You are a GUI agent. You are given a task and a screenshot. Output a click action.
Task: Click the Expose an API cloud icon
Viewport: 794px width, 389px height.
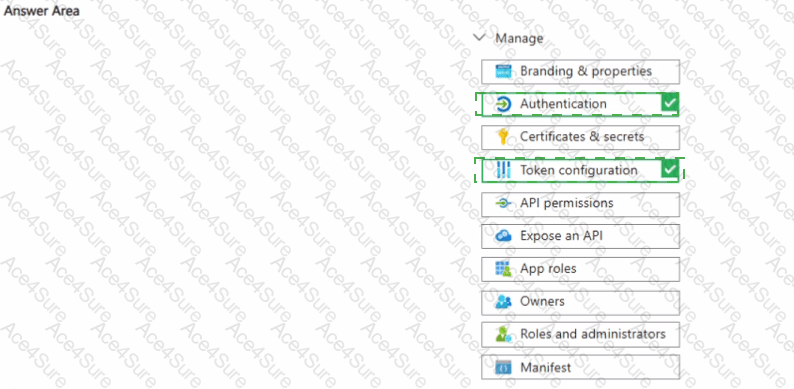pos(503,236)
